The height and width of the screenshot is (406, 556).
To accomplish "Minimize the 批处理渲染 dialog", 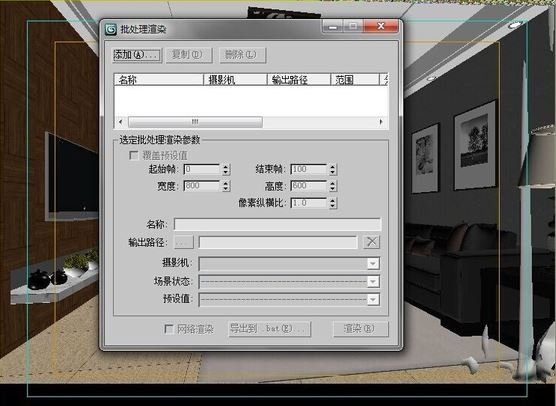I will pos(333,27).
